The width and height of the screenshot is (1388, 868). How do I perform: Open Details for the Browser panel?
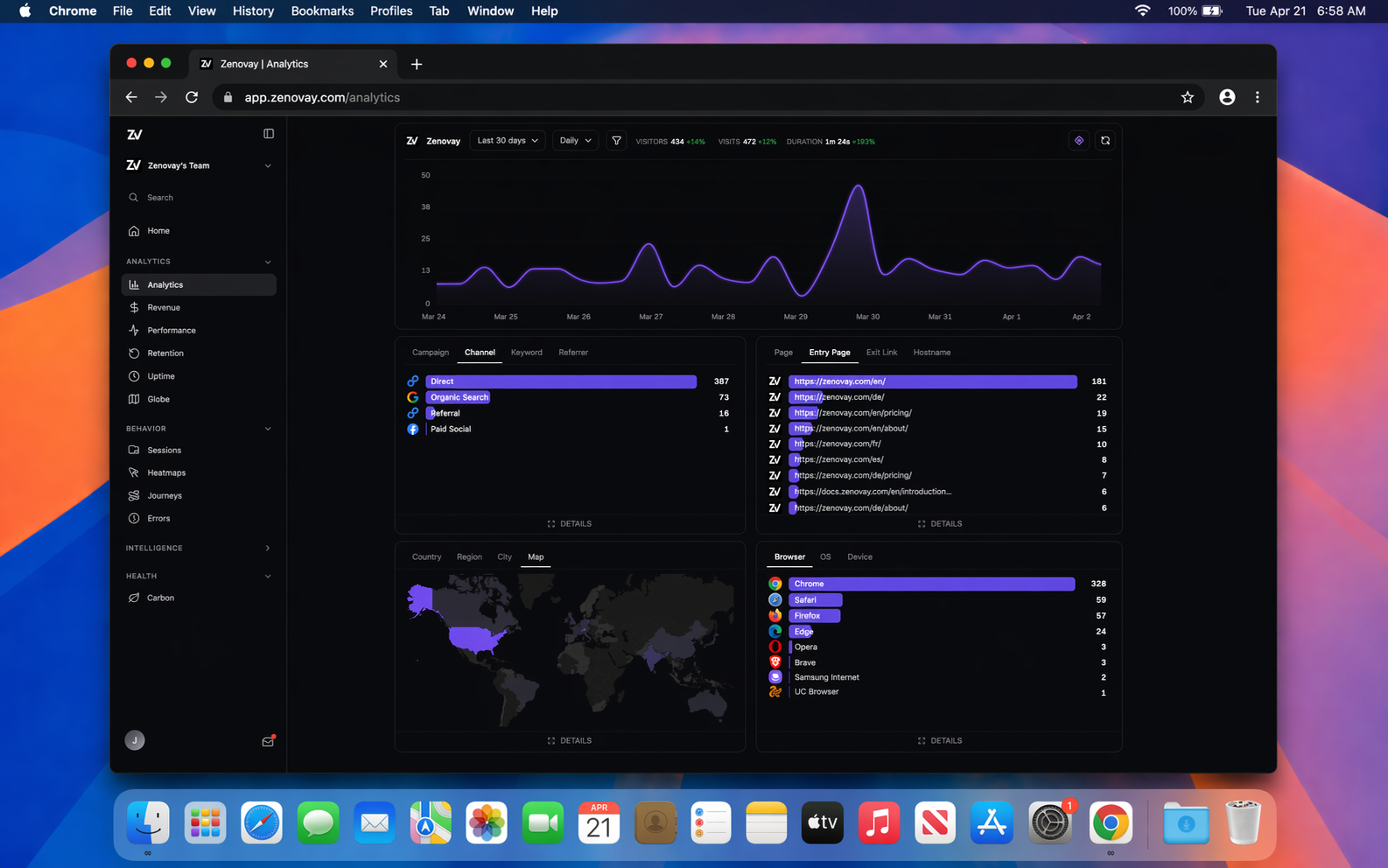point(940,741)
